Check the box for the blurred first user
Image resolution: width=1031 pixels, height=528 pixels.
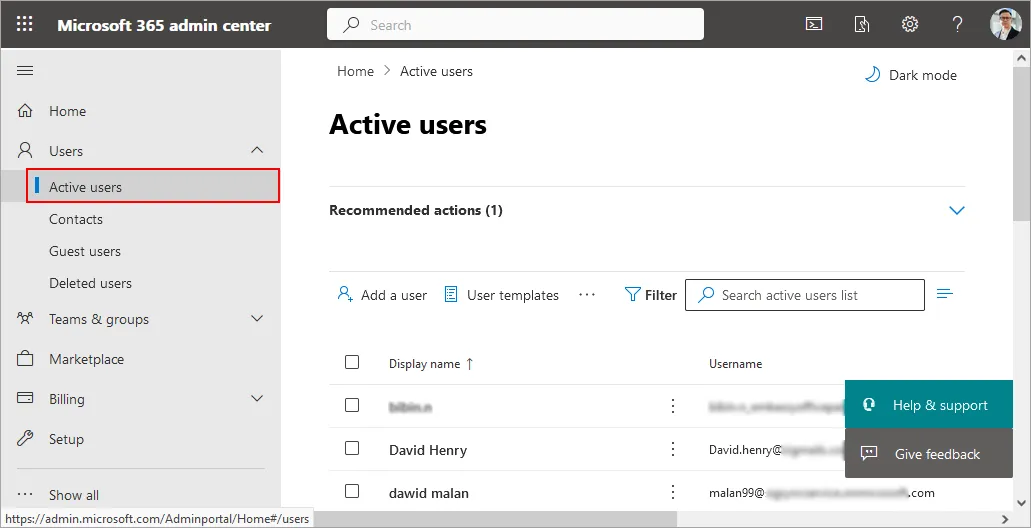[352, 405]
